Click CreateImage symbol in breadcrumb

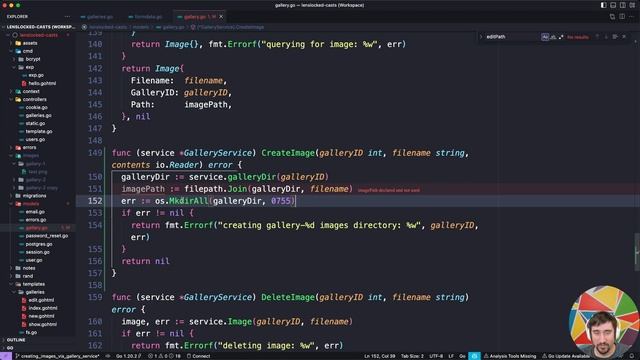[x=228, y=27]
